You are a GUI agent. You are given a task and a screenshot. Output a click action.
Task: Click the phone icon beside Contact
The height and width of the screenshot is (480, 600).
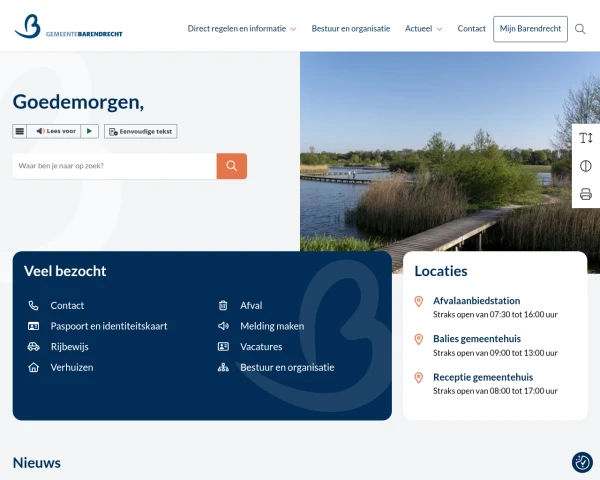point(33,305)
